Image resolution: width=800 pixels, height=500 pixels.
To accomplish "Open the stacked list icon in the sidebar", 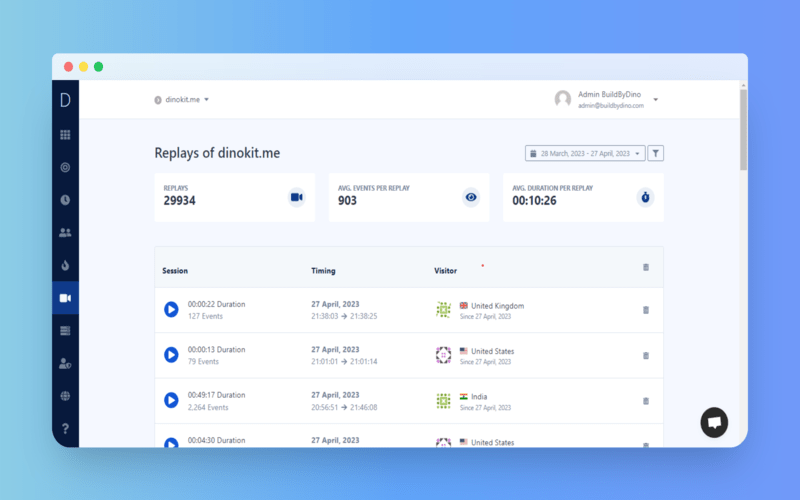I will click(x=65, y=331).
